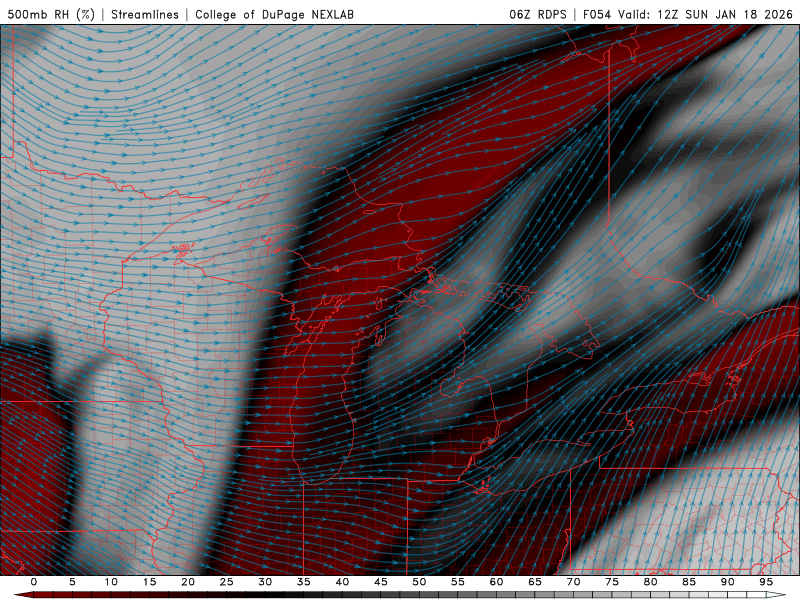Click the "55" label on the color scale
Screen dimensions: 800x600
tap(458, 582)
